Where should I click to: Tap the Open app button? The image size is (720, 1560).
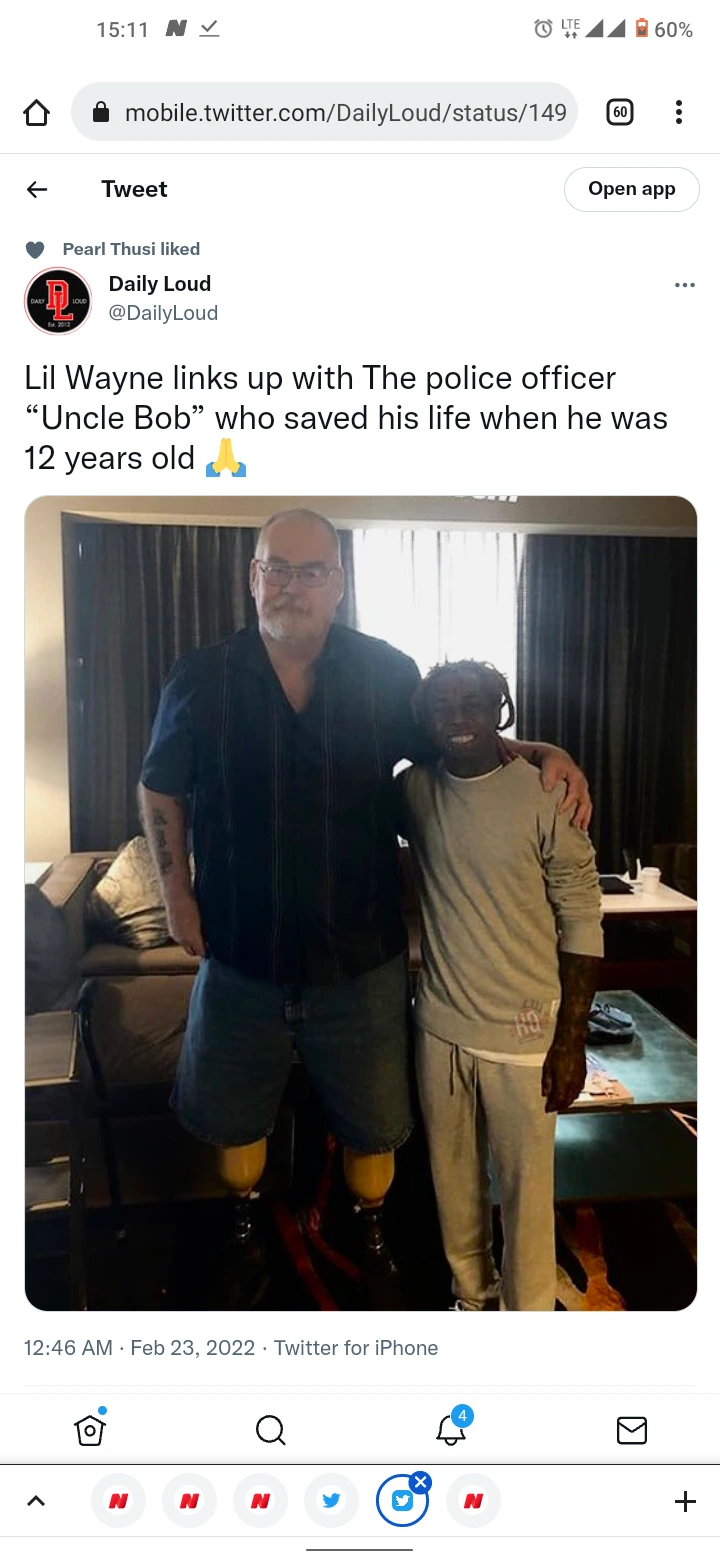click(631, 189)
